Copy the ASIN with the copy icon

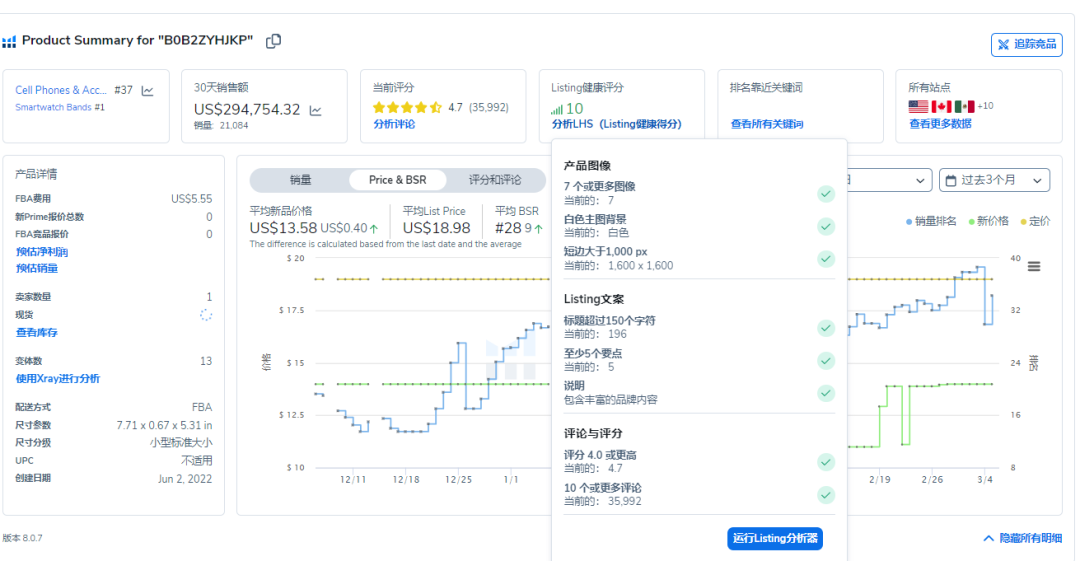273,41
